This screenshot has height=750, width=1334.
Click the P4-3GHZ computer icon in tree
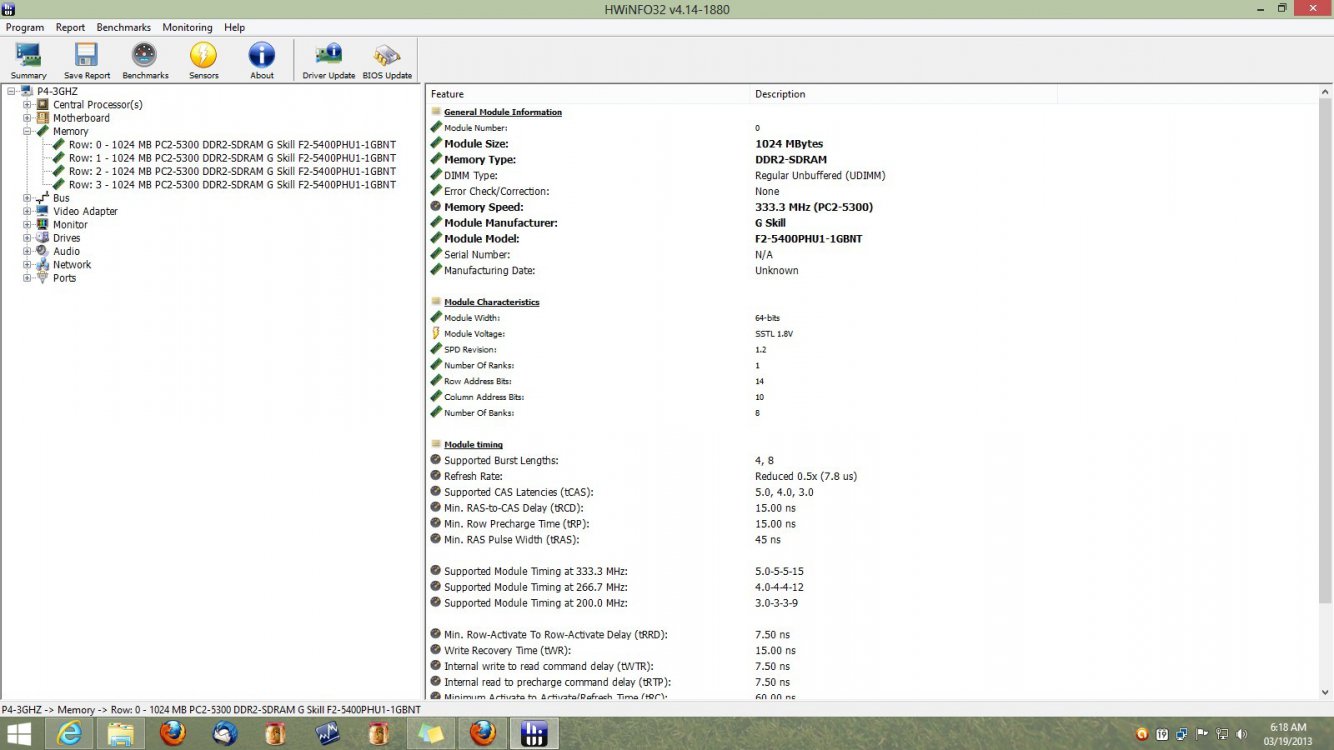[x=28, y=91]
